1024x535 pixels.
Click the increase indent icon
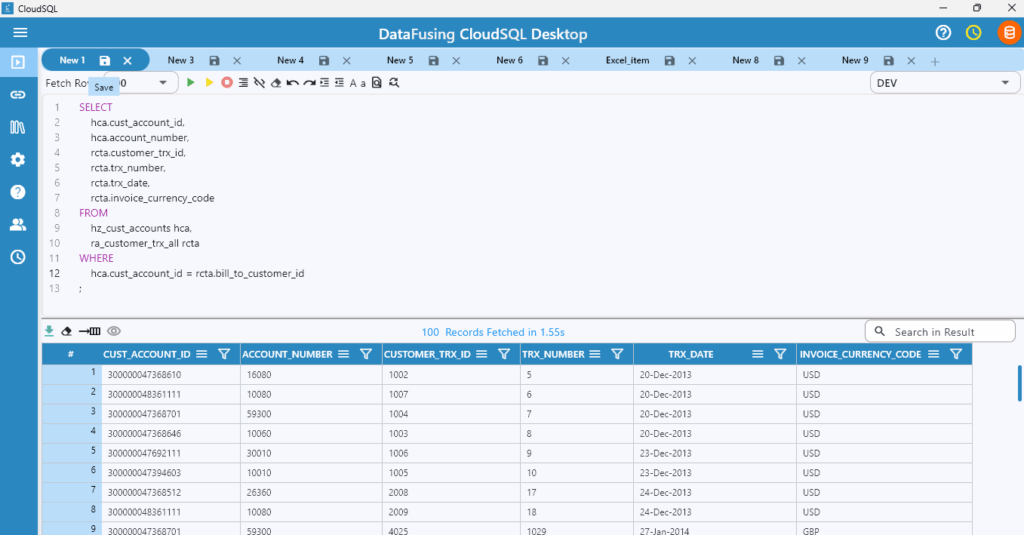[x=325, y=82]
